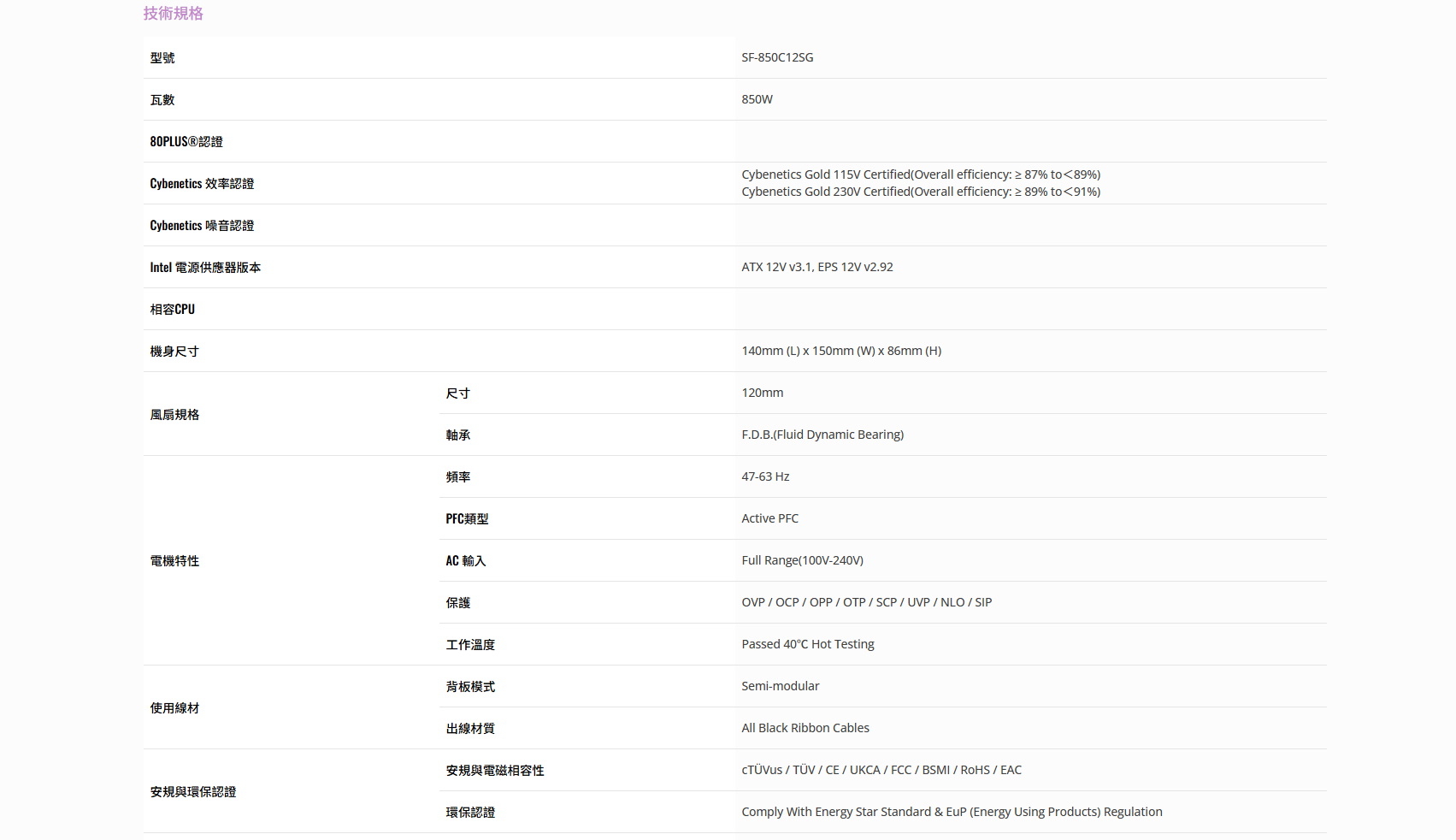Select the OVP / OCP / OPP protections list

pyautogui.click(x=867, y=602)
